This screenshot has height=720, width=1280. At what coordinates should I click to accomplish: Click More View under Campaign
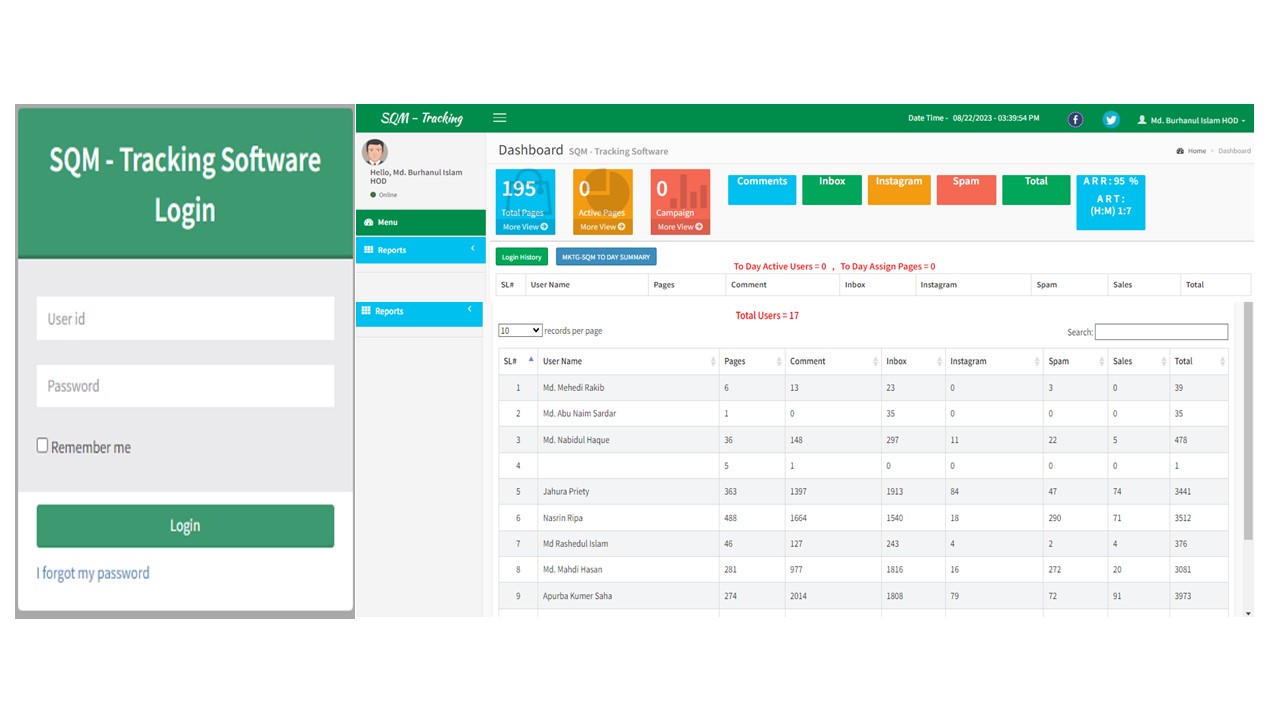pyautogui.click(x=680, y=227)
